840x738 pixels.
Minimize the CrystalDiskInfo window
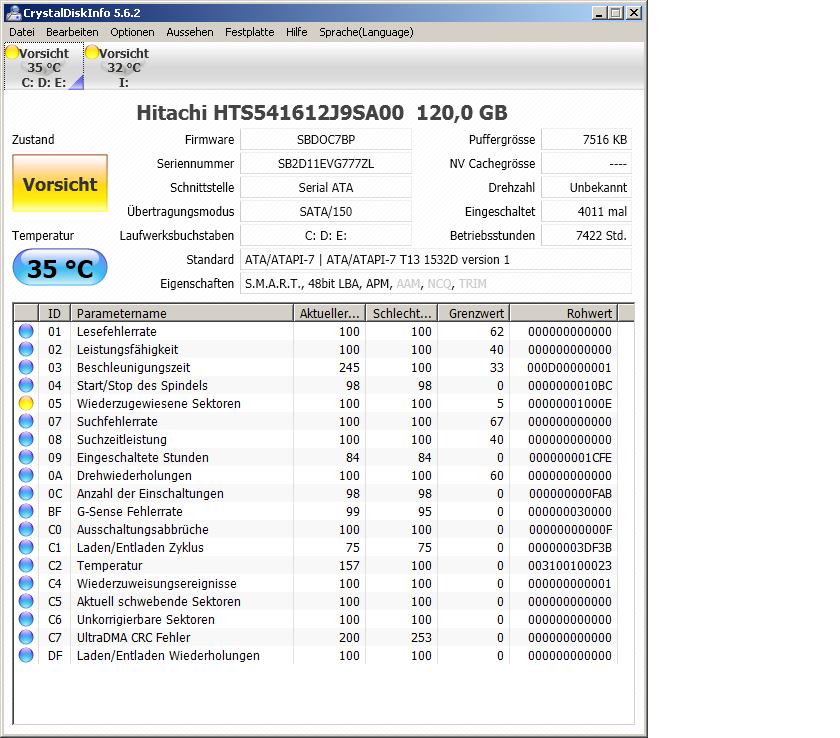pyautogui.click(x=599, y=13)
